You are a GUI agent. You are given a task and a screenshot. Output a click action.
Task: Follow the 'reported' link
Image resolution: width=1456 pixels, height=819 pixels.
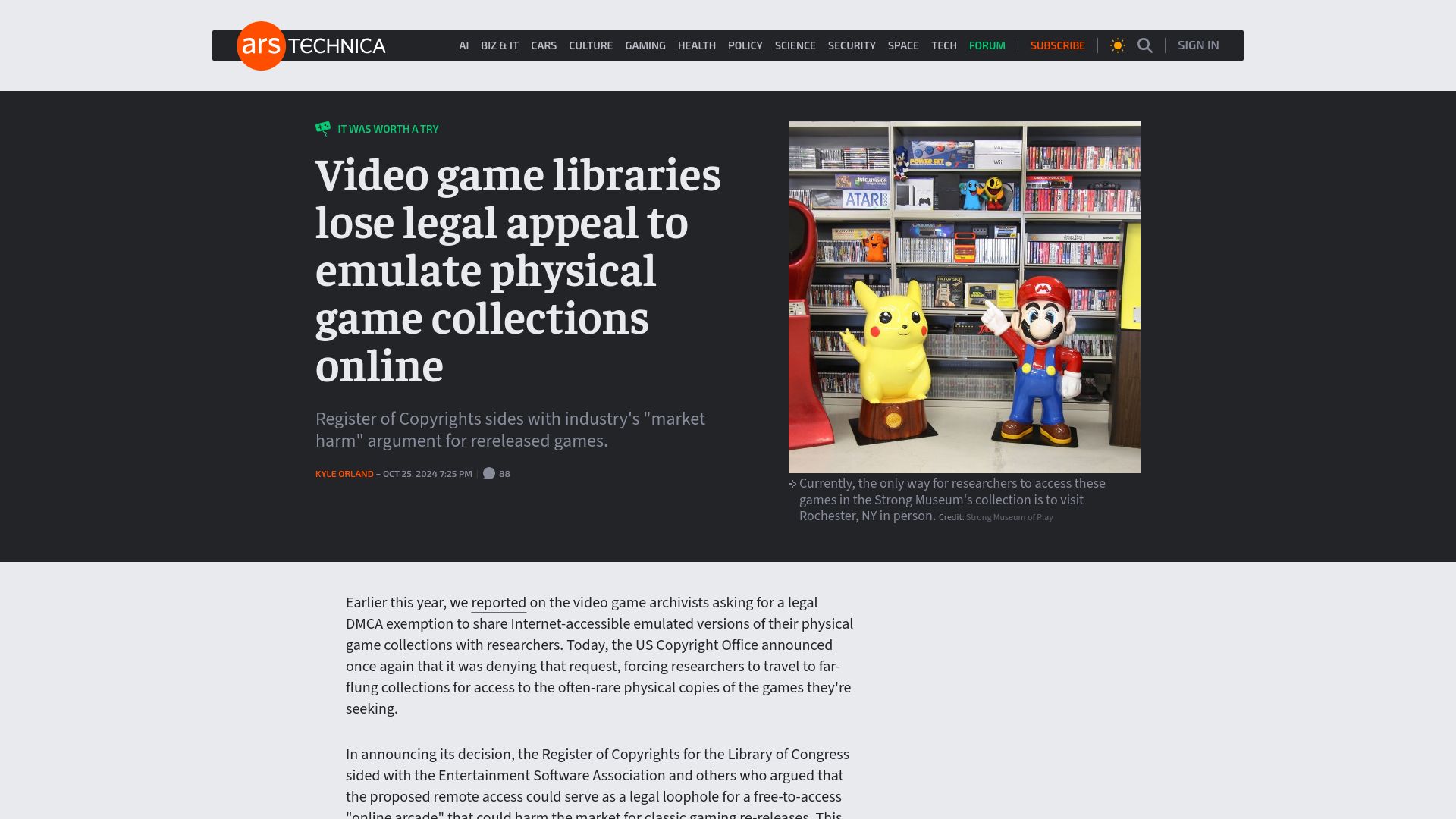tap(499, 603)
